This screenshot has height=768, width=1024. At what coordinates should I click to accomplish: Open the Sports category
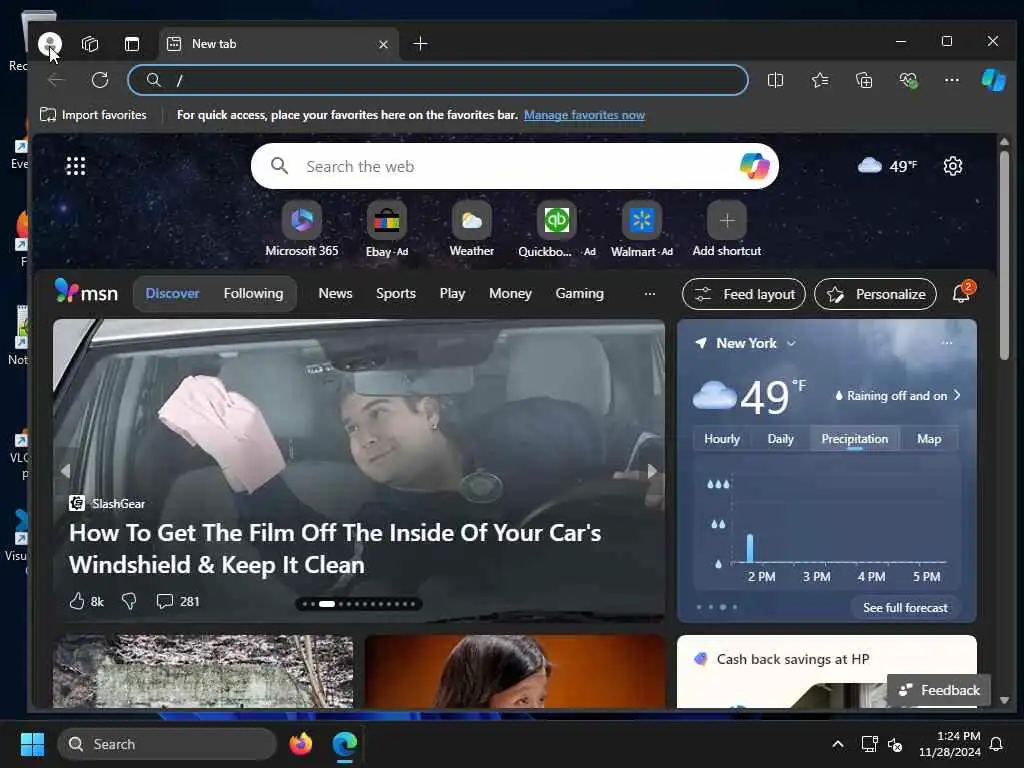pyautogui.click(x=396, y=294)
